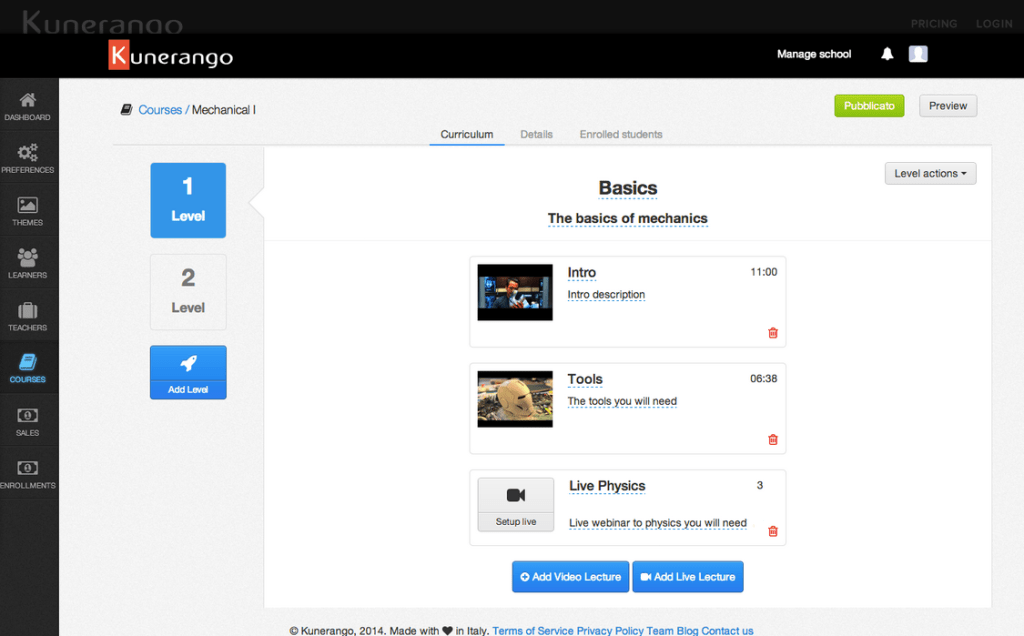
Task: Switch to the Details tab
Action: pos(536,134)
